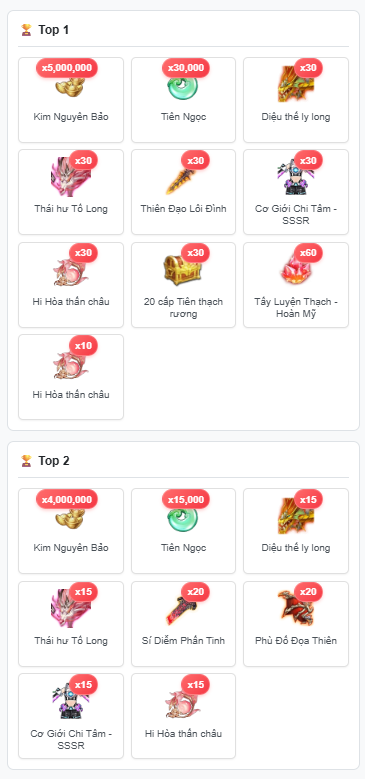Viewport: 365px width, 779px height.
Task: Click Cơ Giới Chi Tâm - SSSR label in Top 2
Action: click(71, 740)
